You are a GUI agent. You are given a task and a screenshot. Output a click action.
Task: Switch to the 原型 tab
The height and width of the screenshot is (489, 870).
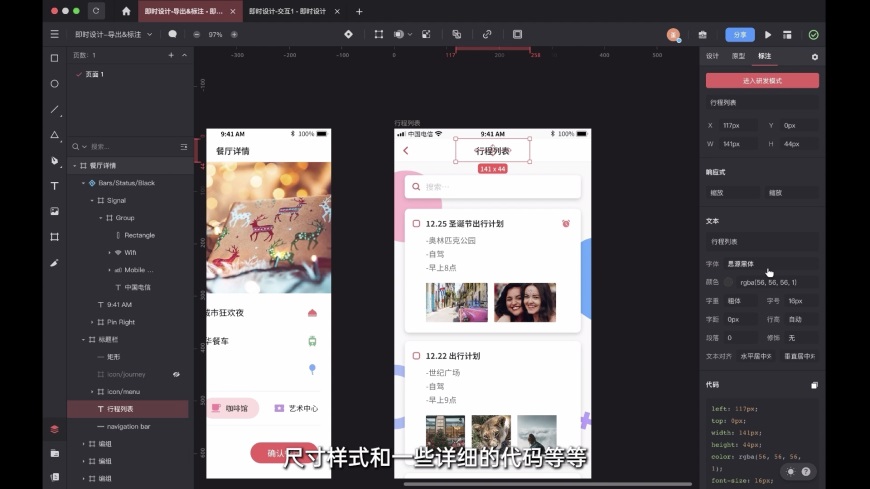(x=739, y=56)
